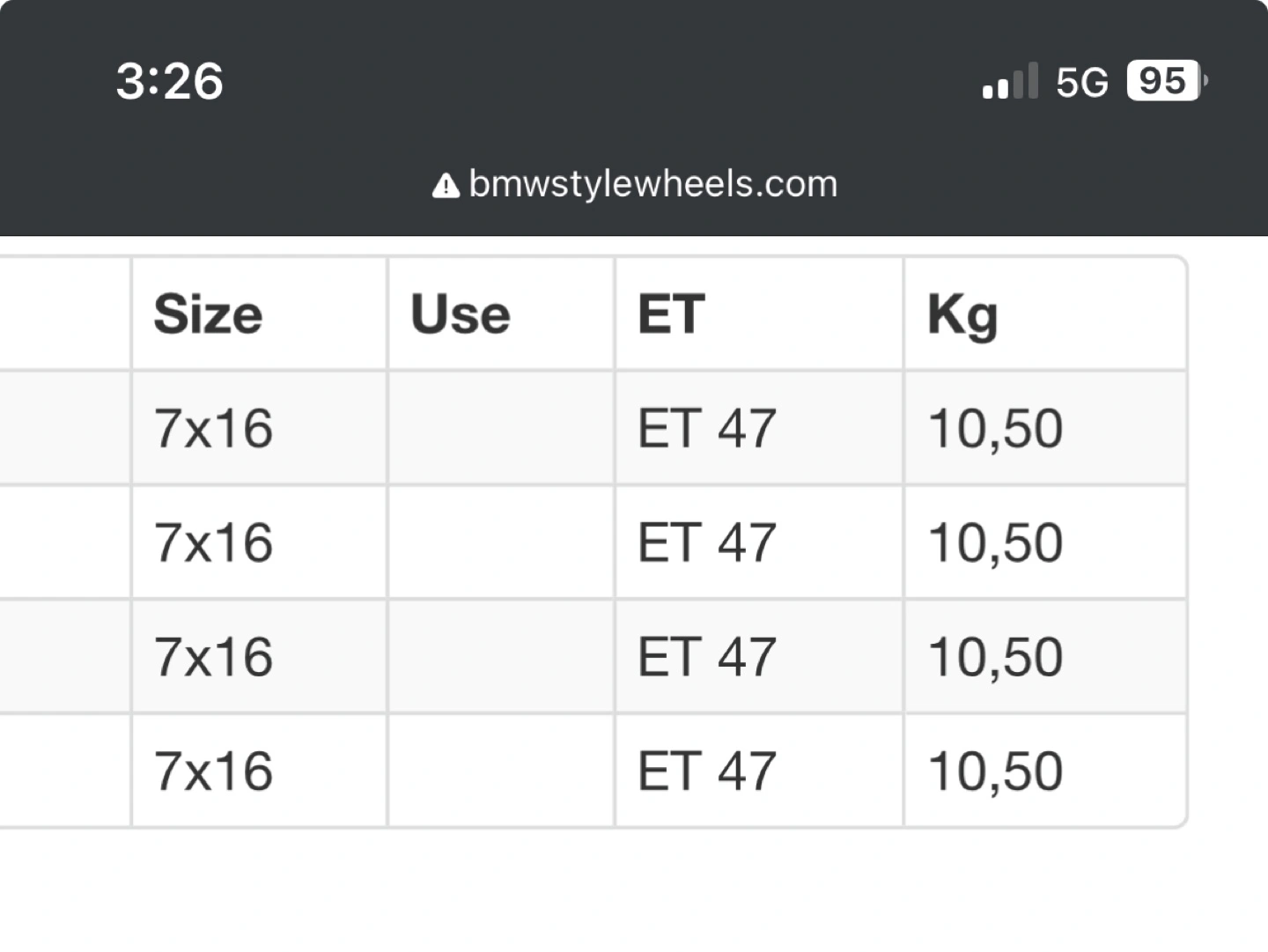Tap the cellular signal strength icon
1268x952 pixels.
1010,81
